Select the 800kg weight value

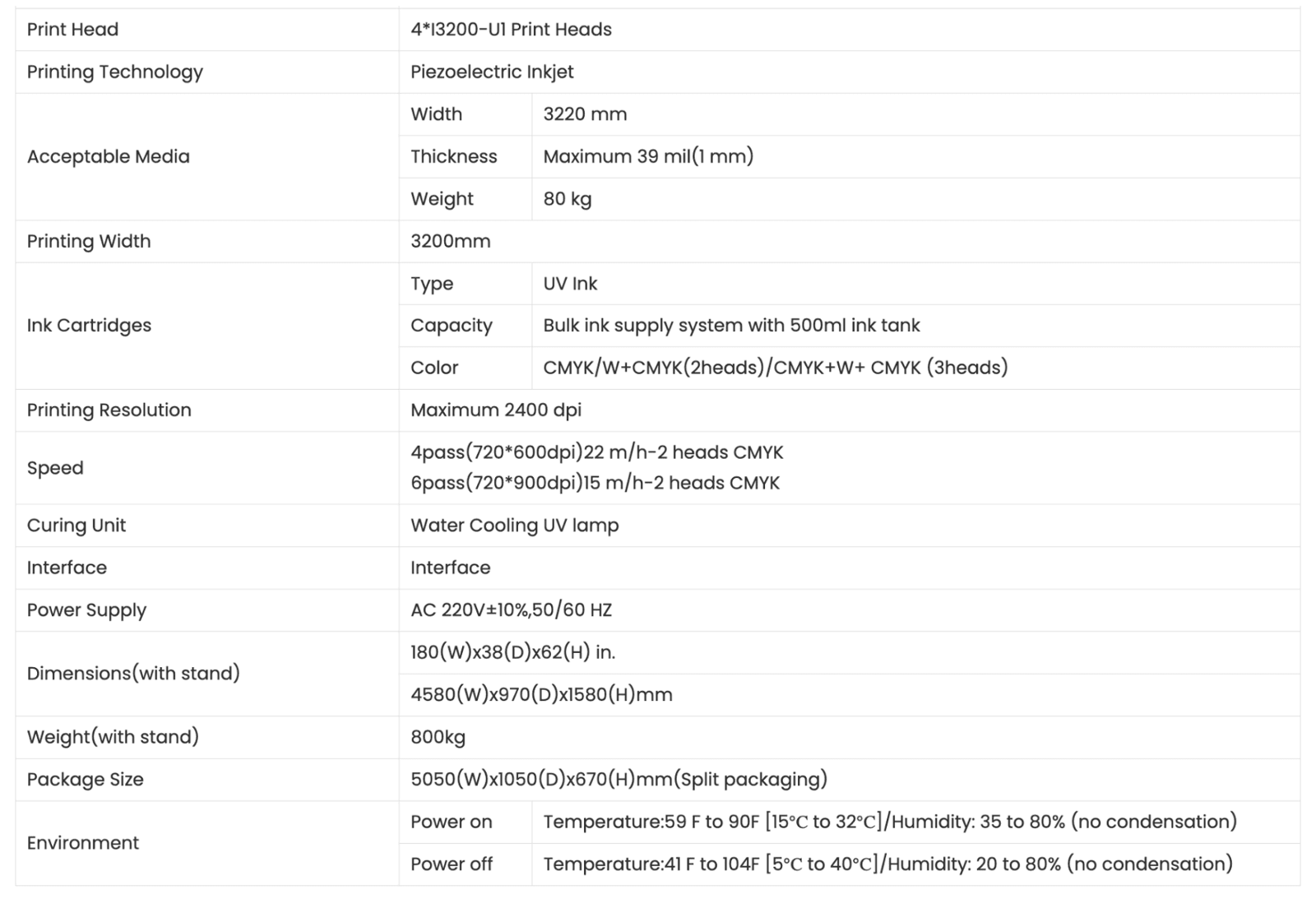pos(438,737)
